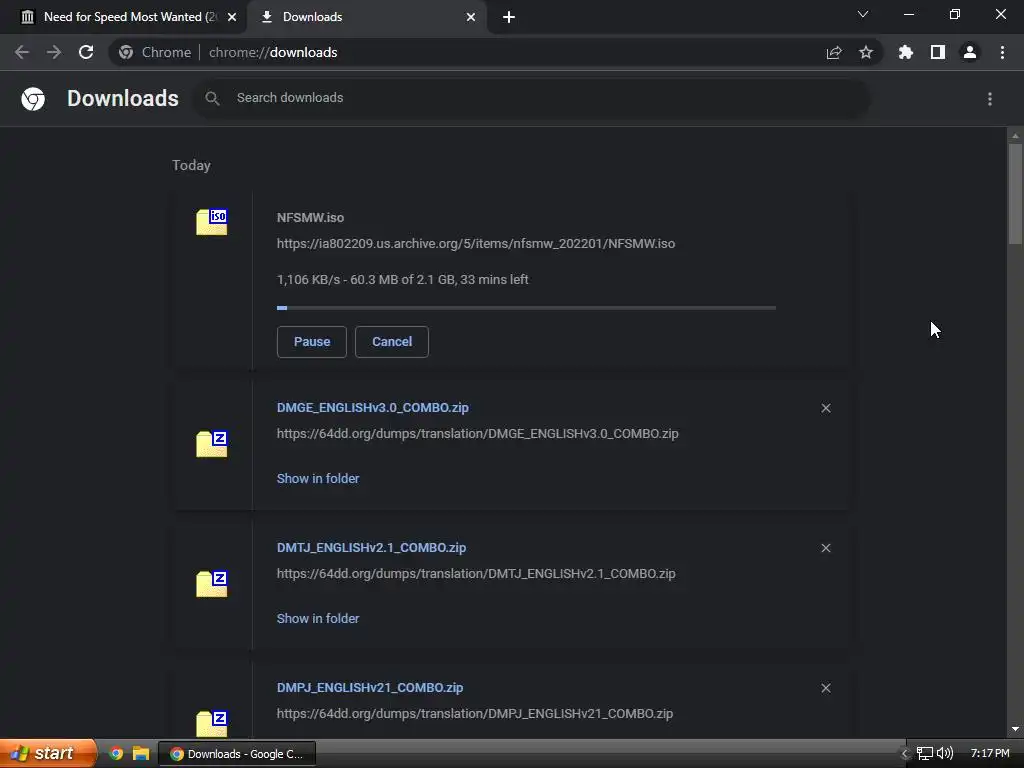
Task: Click the DMGE_ENGLISHv3.0_COMBO.zip source URL
Action: 477,434
